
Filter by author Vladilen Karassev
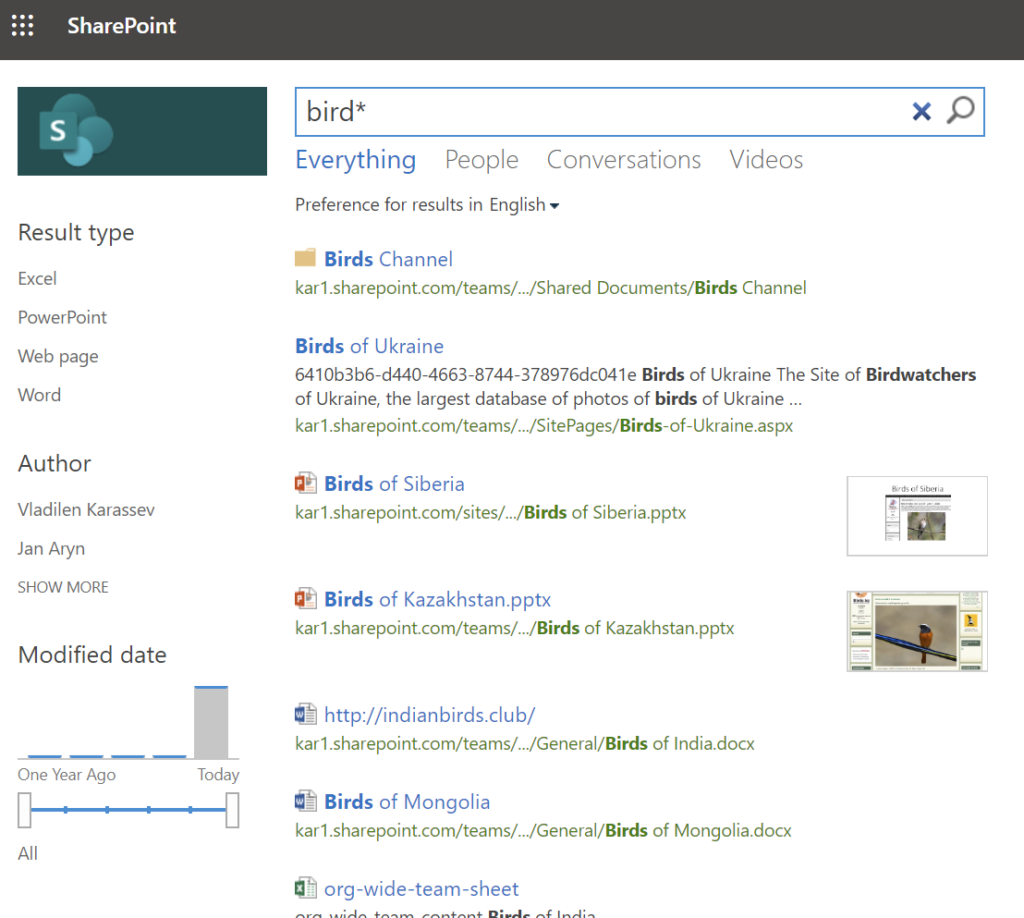click(86, 510)
